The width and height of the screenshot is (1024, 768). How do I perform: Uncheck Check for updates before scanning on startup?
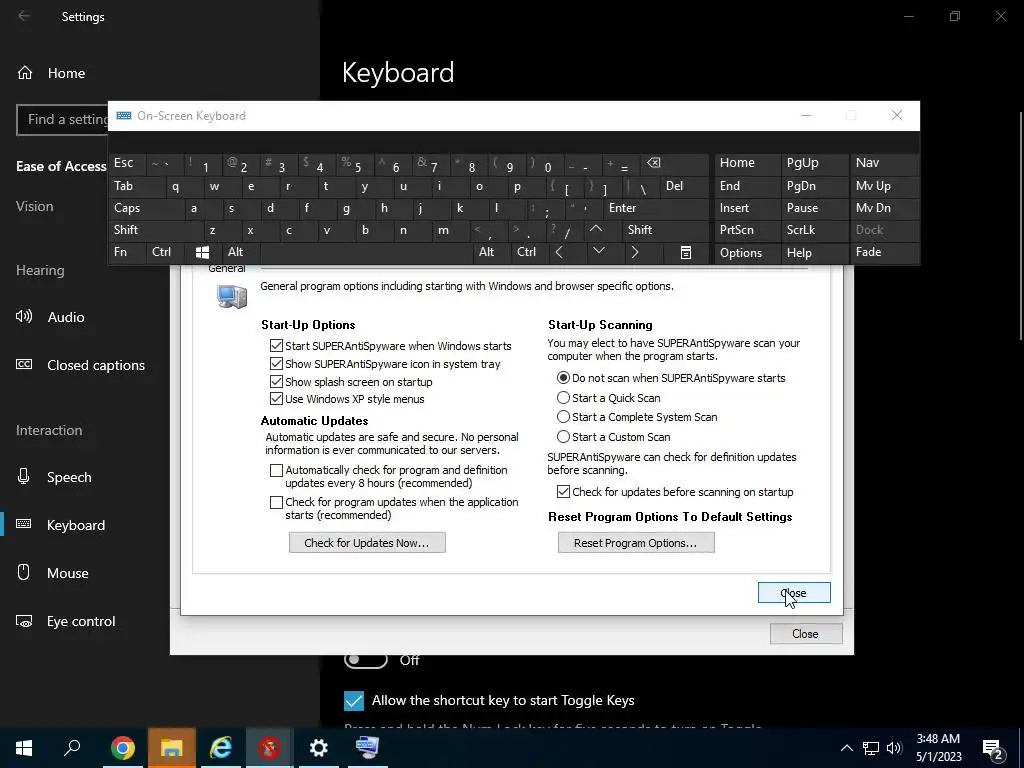click(563, 492)
